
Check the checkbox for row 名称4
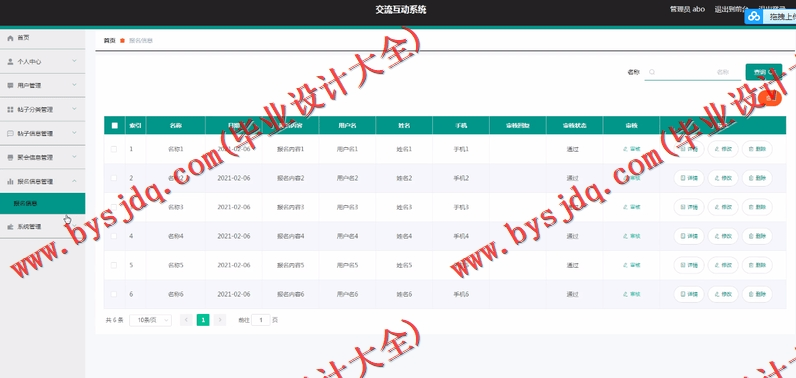point(114,236)
